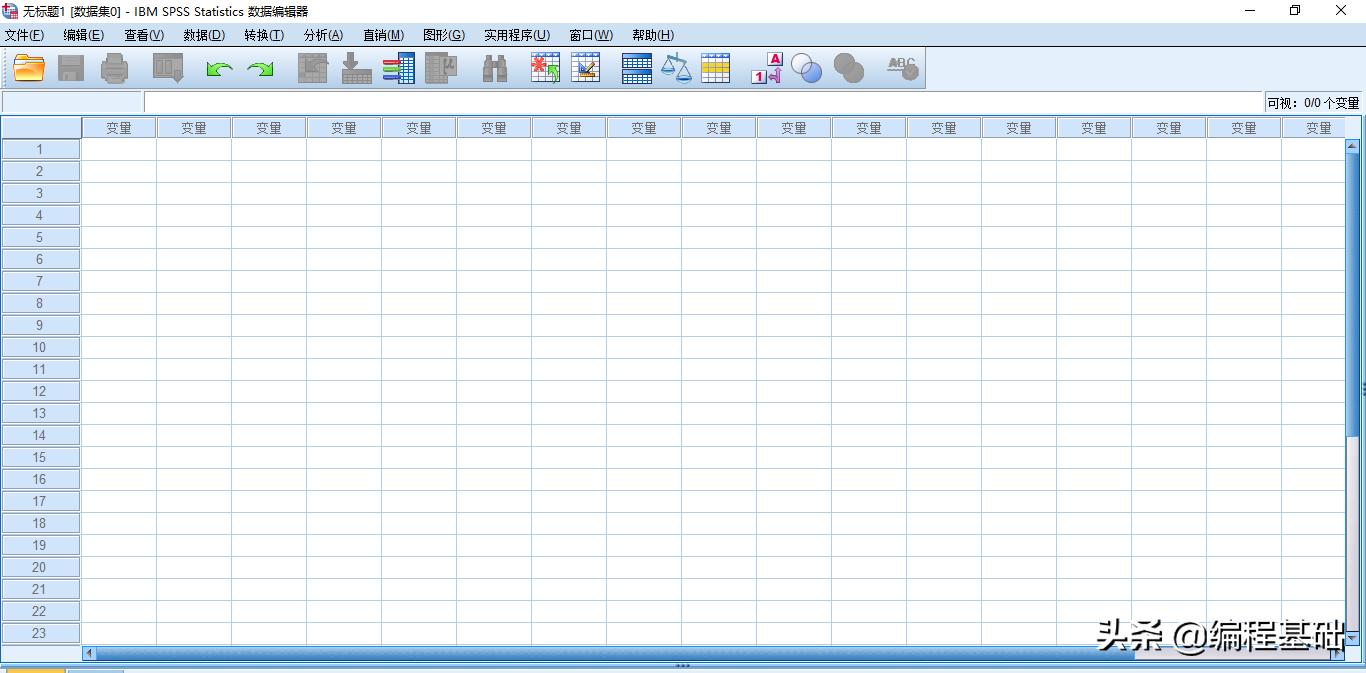The height and width of the screenshot is (673, 1366).
Task: Open Weight Cases with the scales icon
Action: 677,67
